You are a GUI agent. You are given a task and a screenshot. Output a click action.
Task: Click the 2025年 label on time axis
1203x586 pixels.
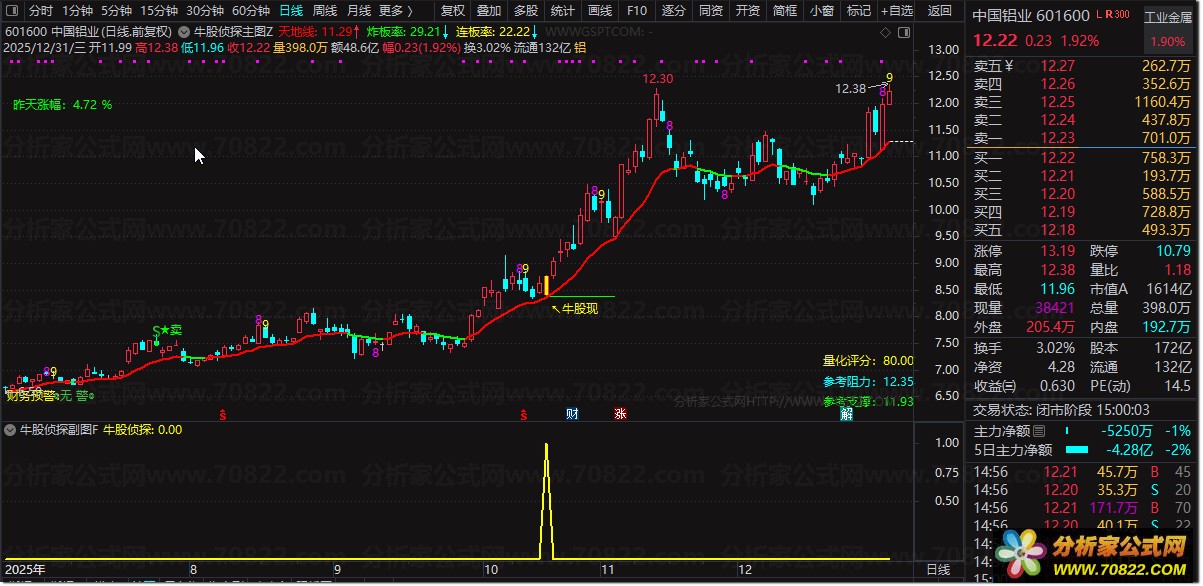25,569
